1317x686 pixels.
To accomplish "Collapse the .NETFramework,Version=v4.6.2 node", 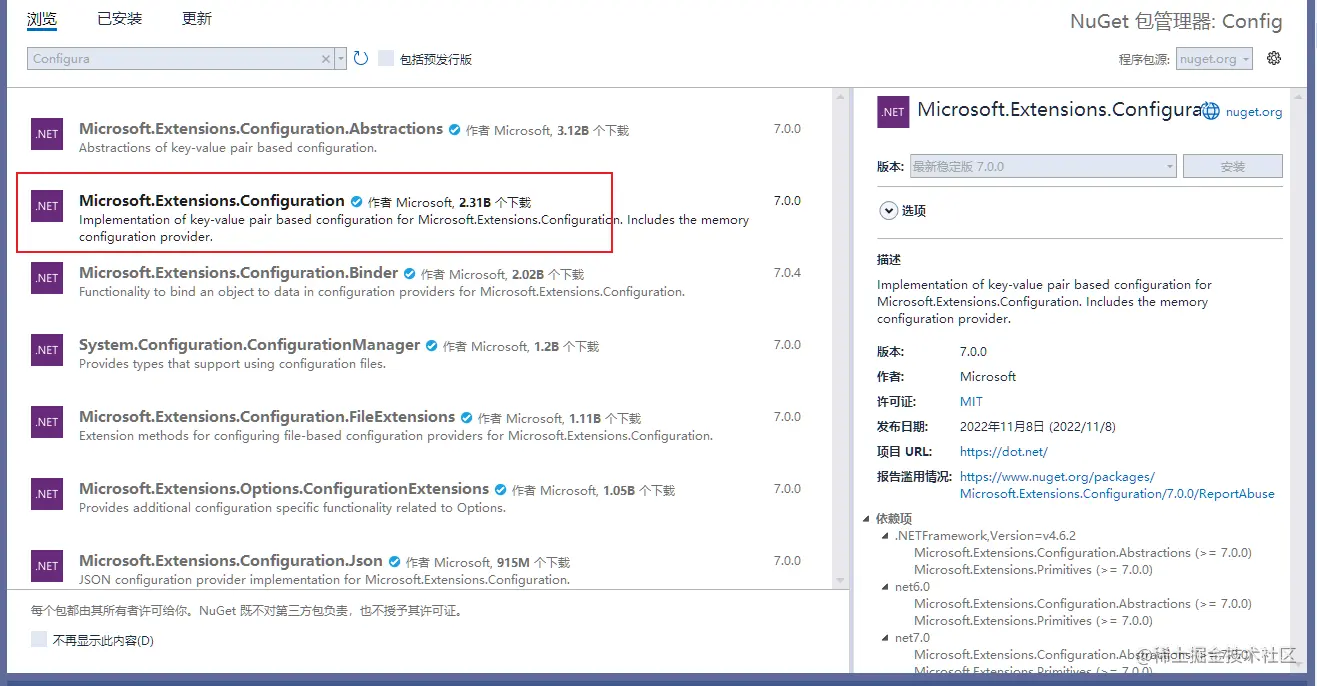I will (x=885, y=536).
